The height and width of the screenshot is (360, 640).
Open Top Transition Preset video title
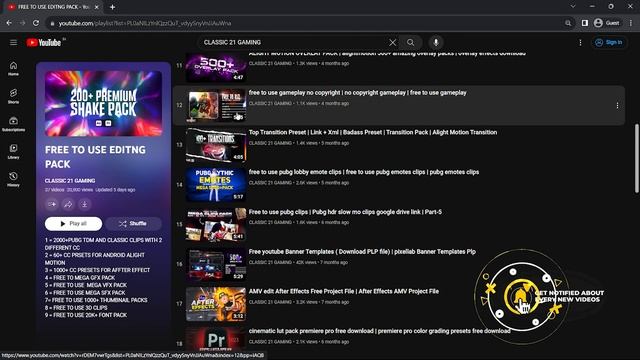point(373,132)
